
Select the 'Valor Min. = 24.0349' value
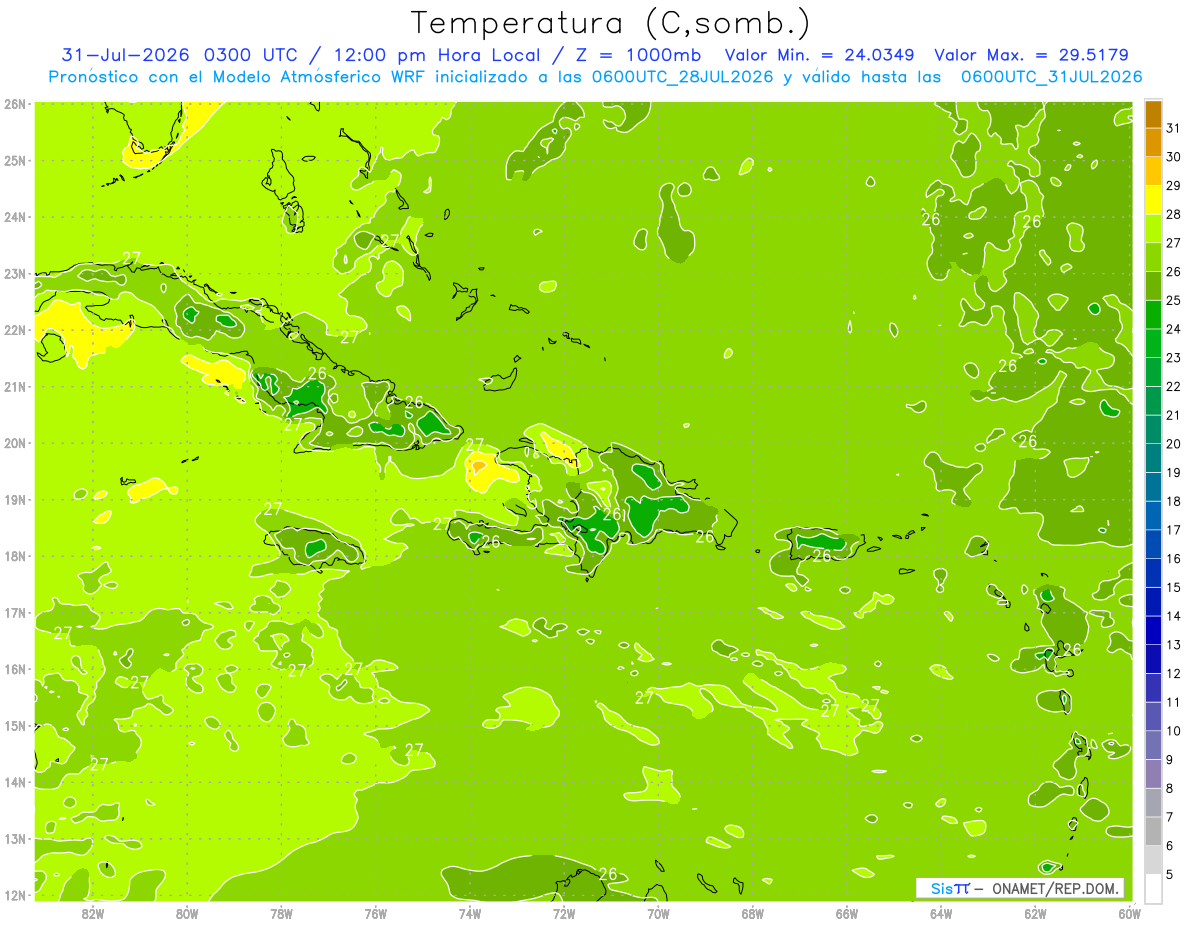coord(820,55)
